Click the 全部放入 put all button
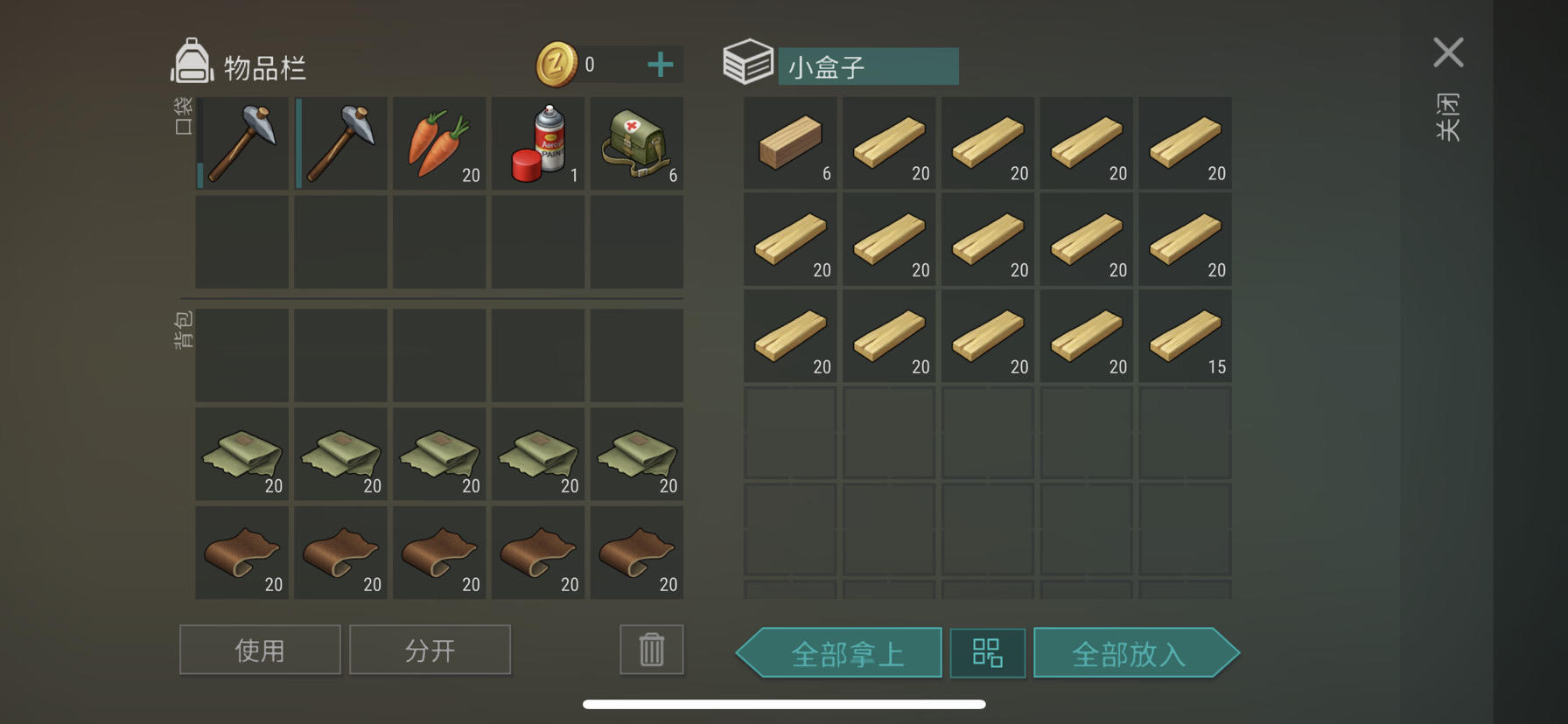 click(x=1137, y=653)
